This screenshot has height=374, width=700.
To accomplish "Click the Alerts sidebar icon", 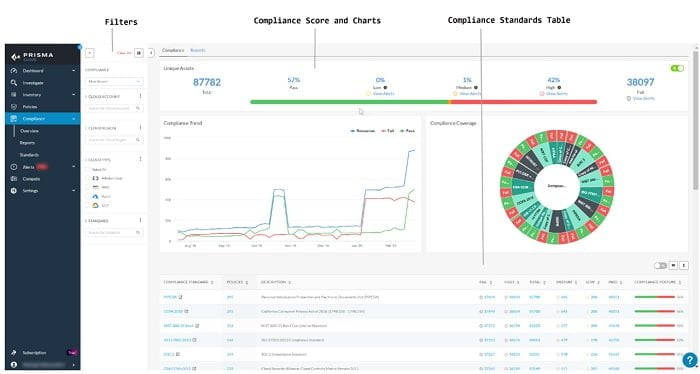I will click(14, 167).
